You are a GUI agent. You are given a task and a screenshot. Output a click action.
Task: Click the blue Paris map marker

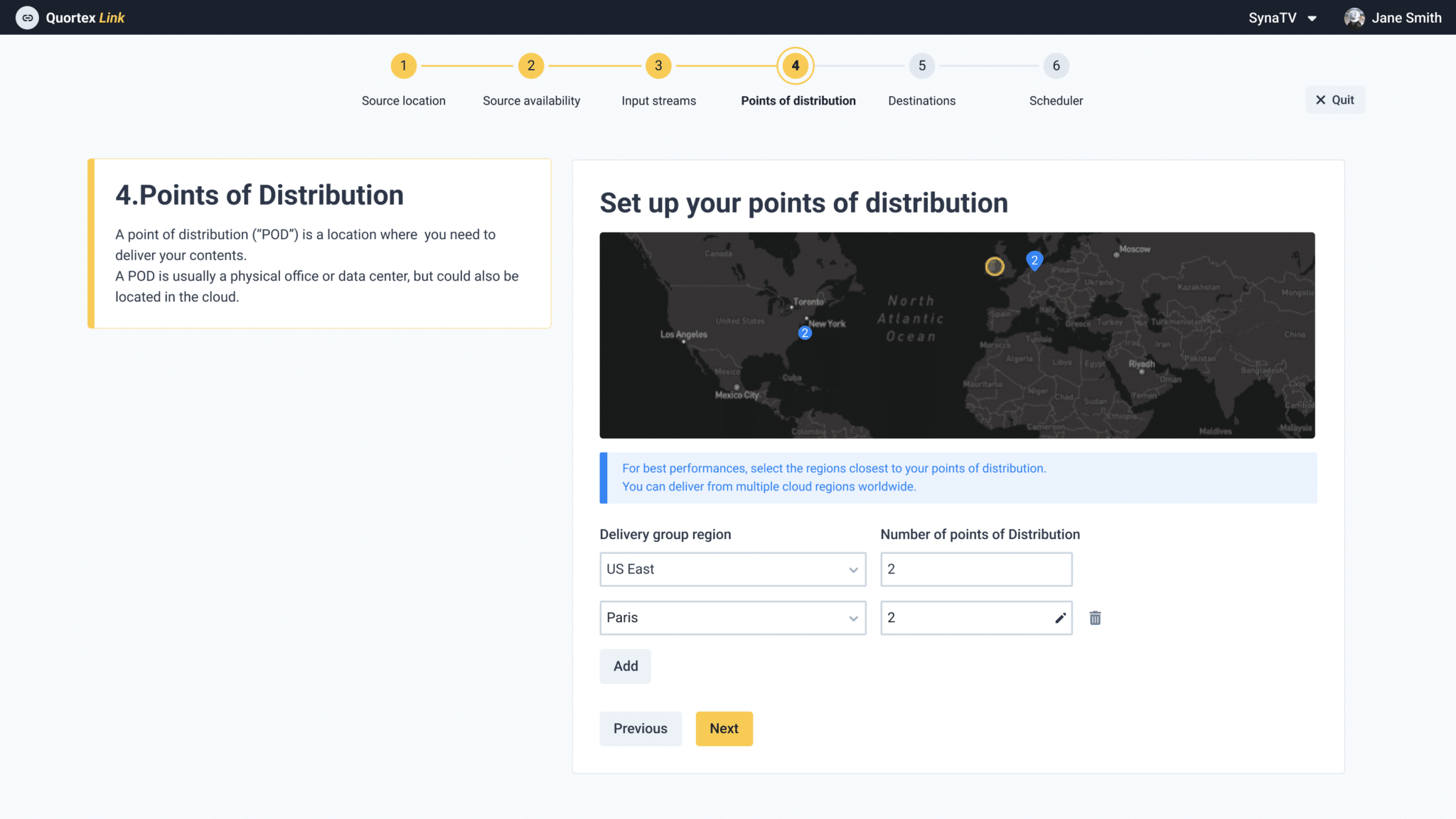[x=1034, y=260]
